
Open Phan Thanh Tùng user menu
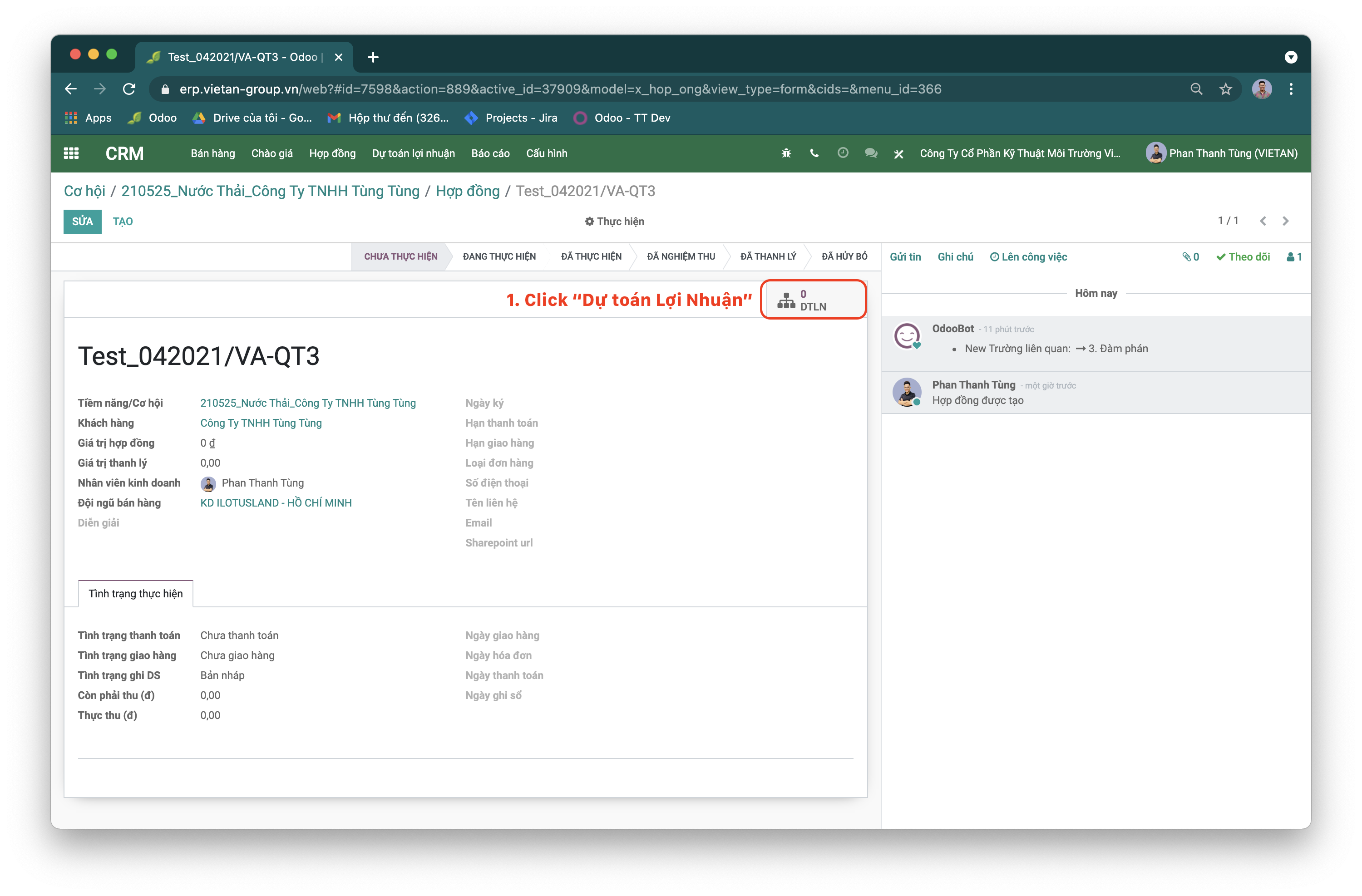1222,153
